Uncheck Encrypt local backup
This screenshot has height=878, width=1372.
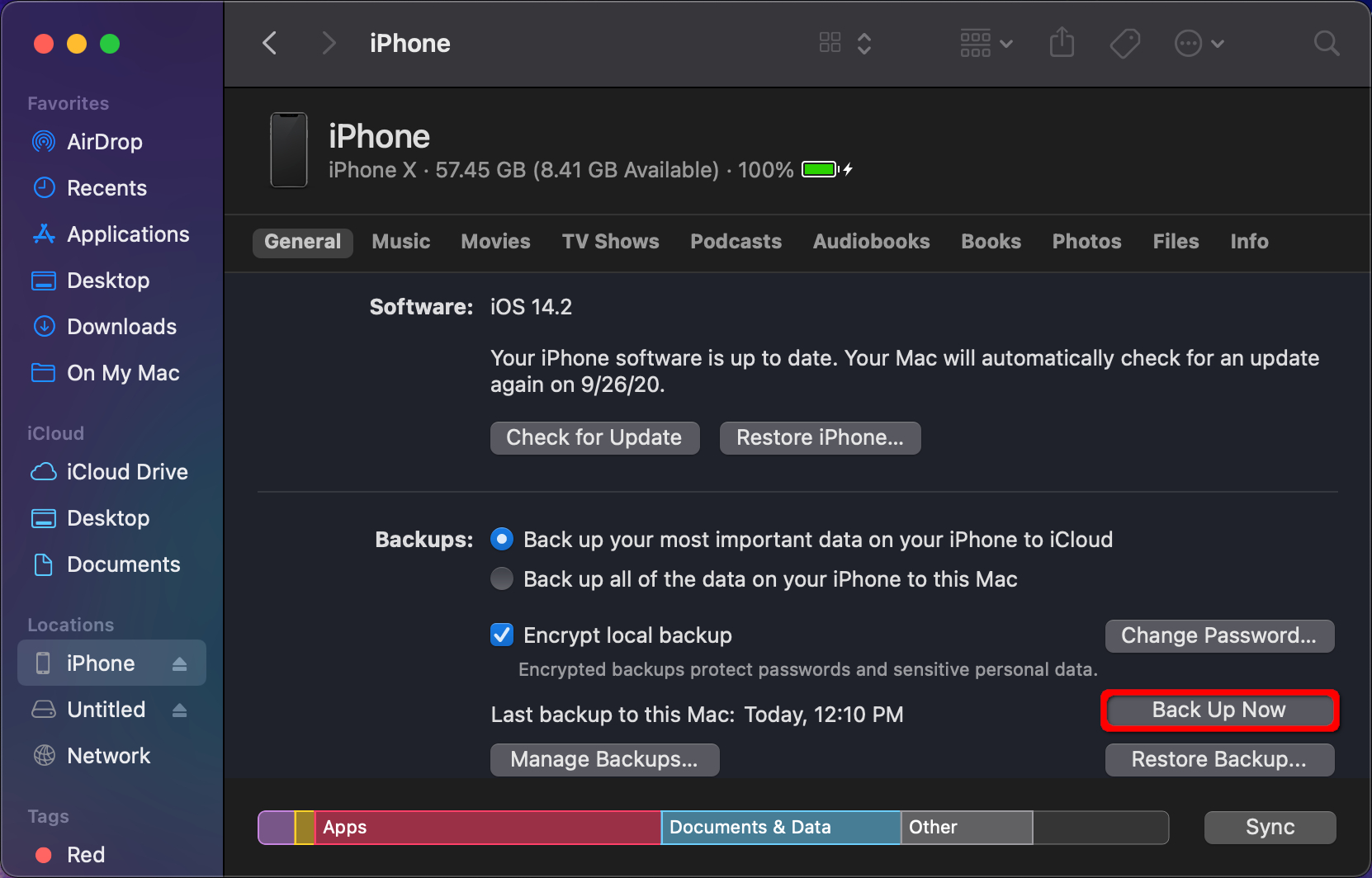click(x=502, y=635)
